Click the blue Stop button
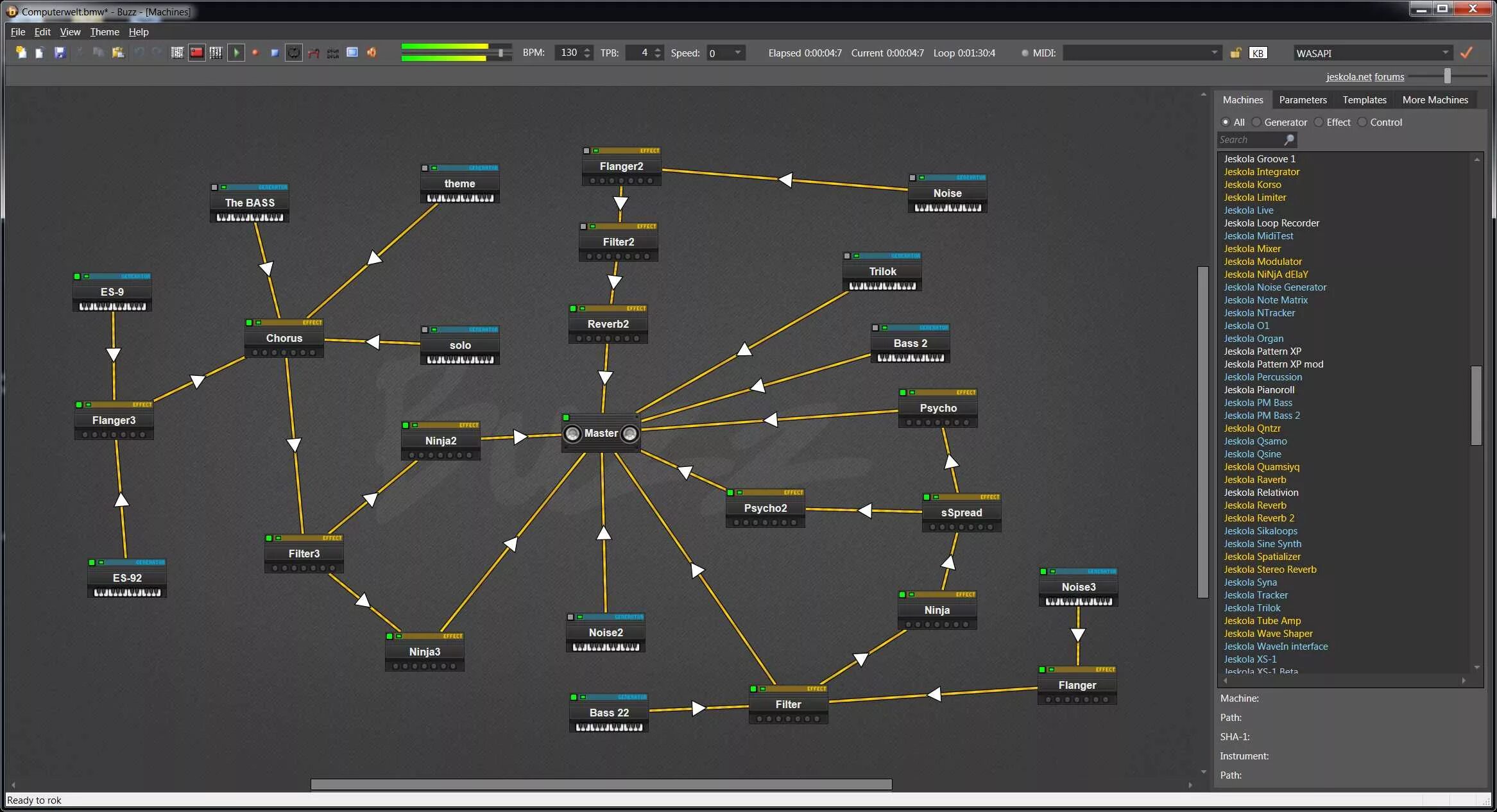 click(x=274, y=53)
